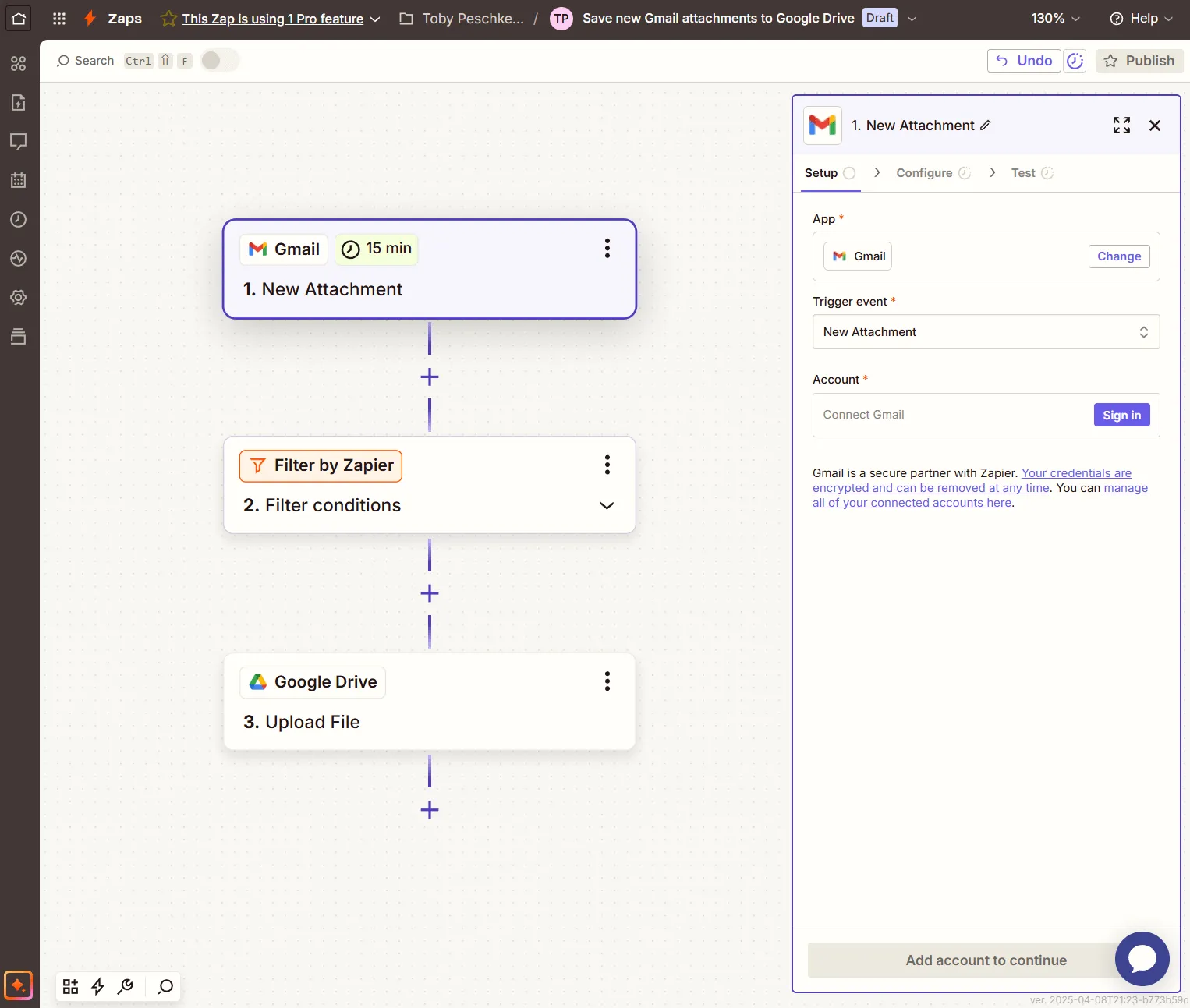Open advanced settings gear in sidebar
The width and height of the screenshot is (1190, 1008).
(x=19, y=297)
